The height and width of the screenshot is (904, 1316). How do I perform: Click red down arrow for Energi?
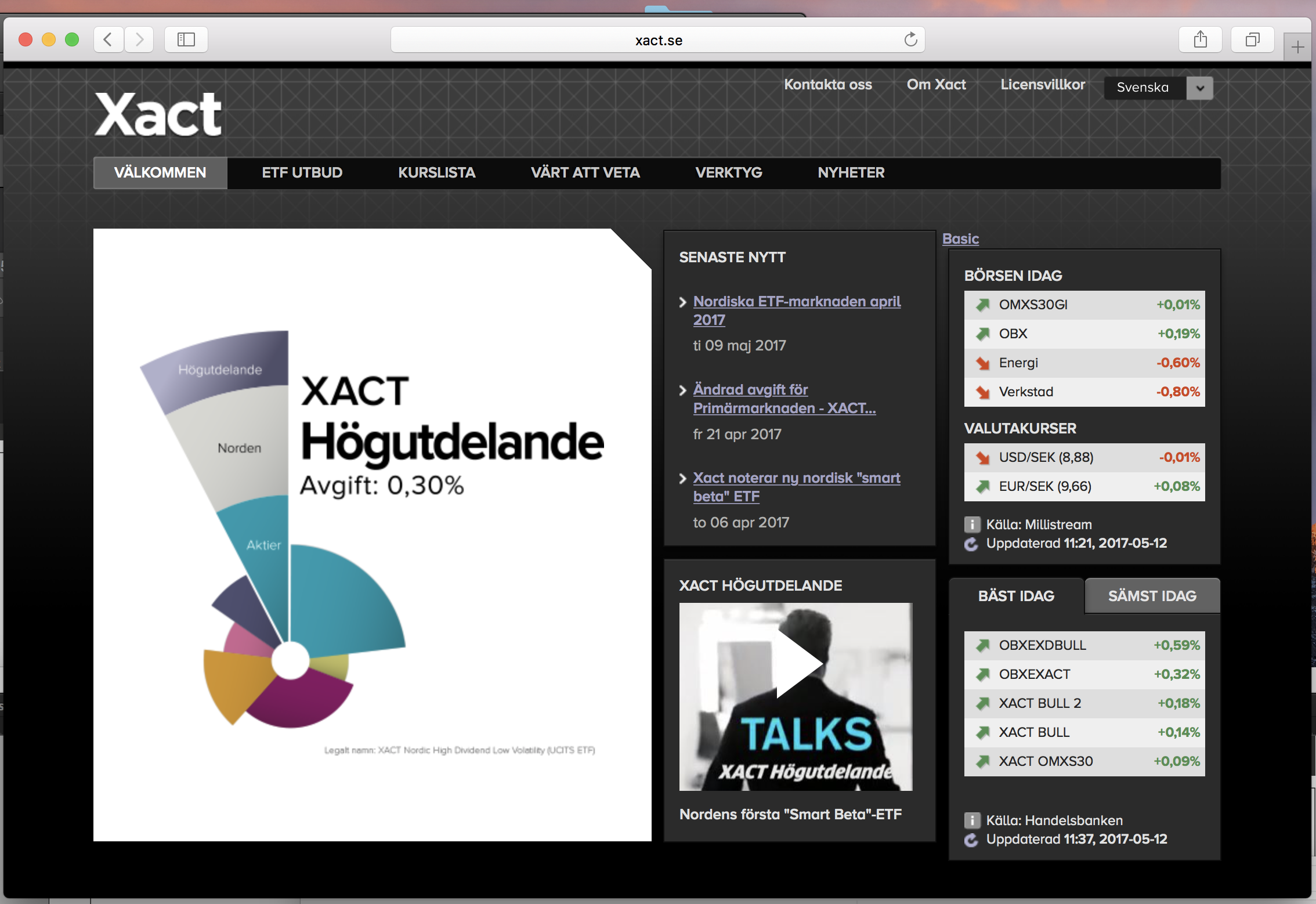tap(982, 363)
